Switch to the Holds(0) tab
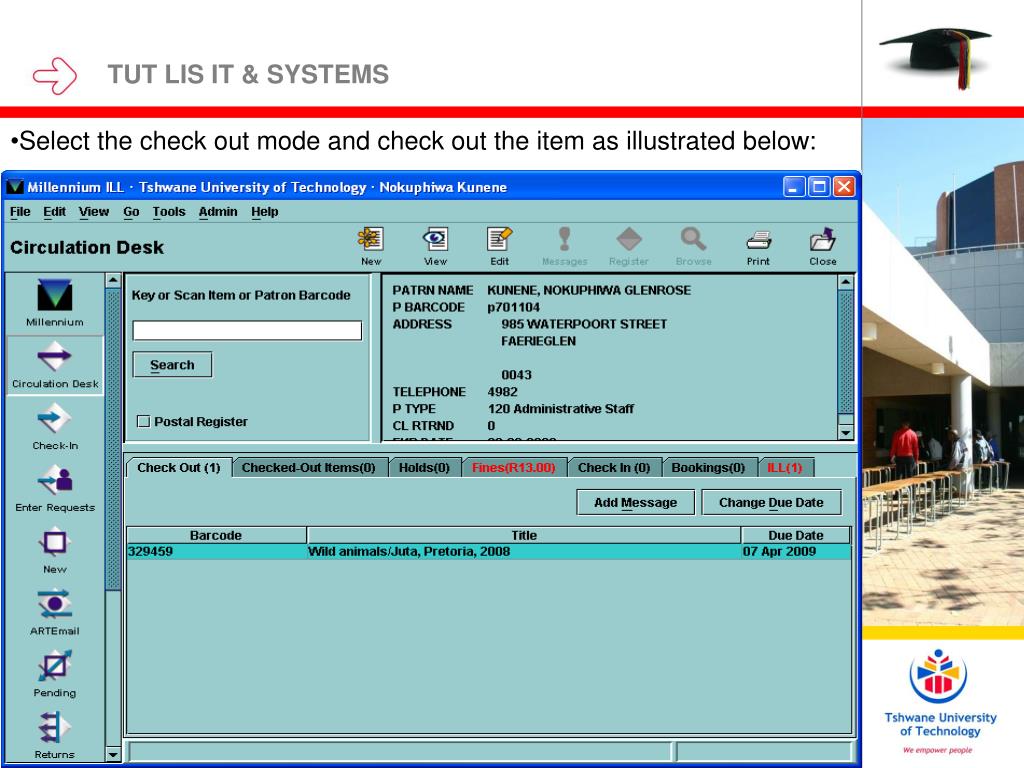The width and height of the screenshot is (1024, 768). (x=424, y=468)
